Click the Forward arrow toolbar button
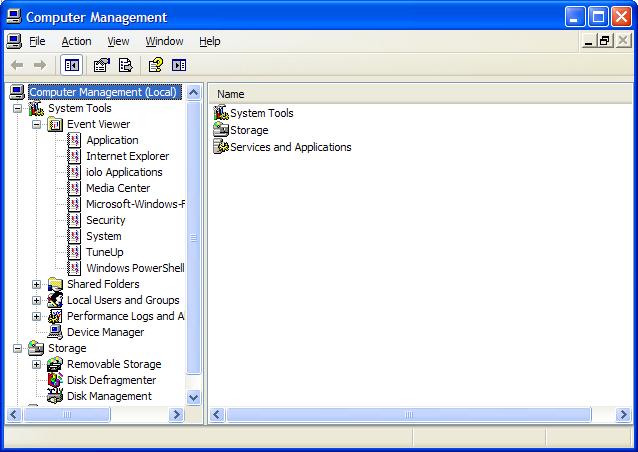 tap(39, 65)
